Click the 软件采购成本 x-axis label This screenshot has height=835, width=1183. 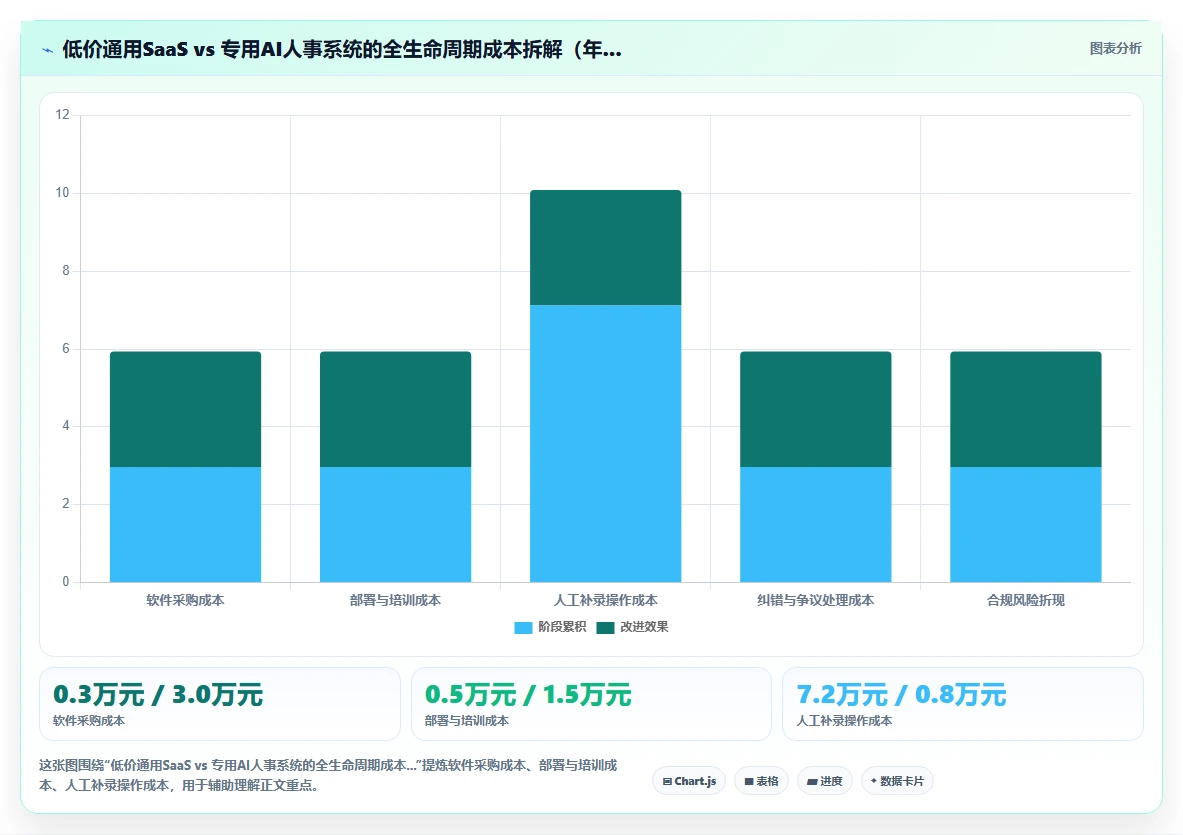[x=186, y=600]
